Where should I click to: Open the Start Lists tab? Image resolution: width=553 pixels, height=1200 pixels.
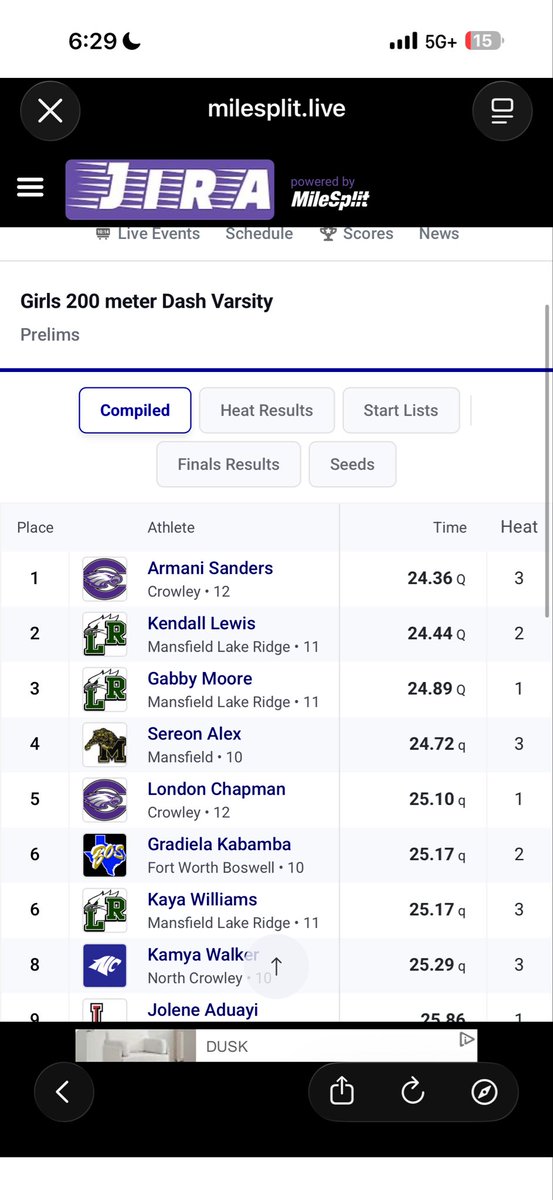pyautogui.click(x=401, y=410)
